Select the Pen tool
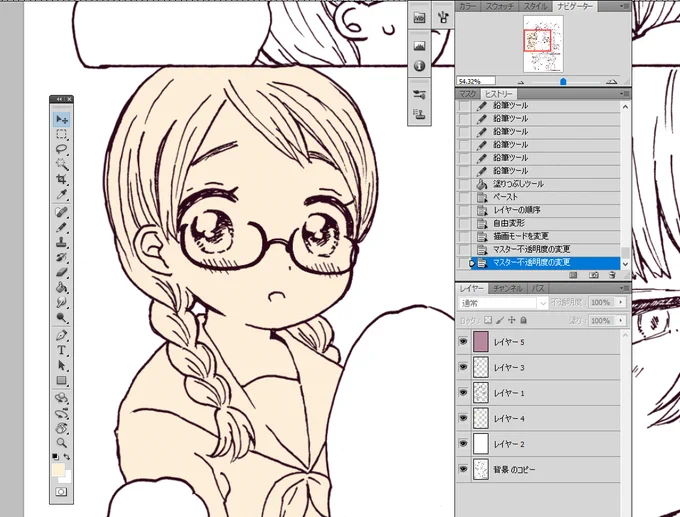The height and width of the screenshot is (517, 680). pos(62,335)
